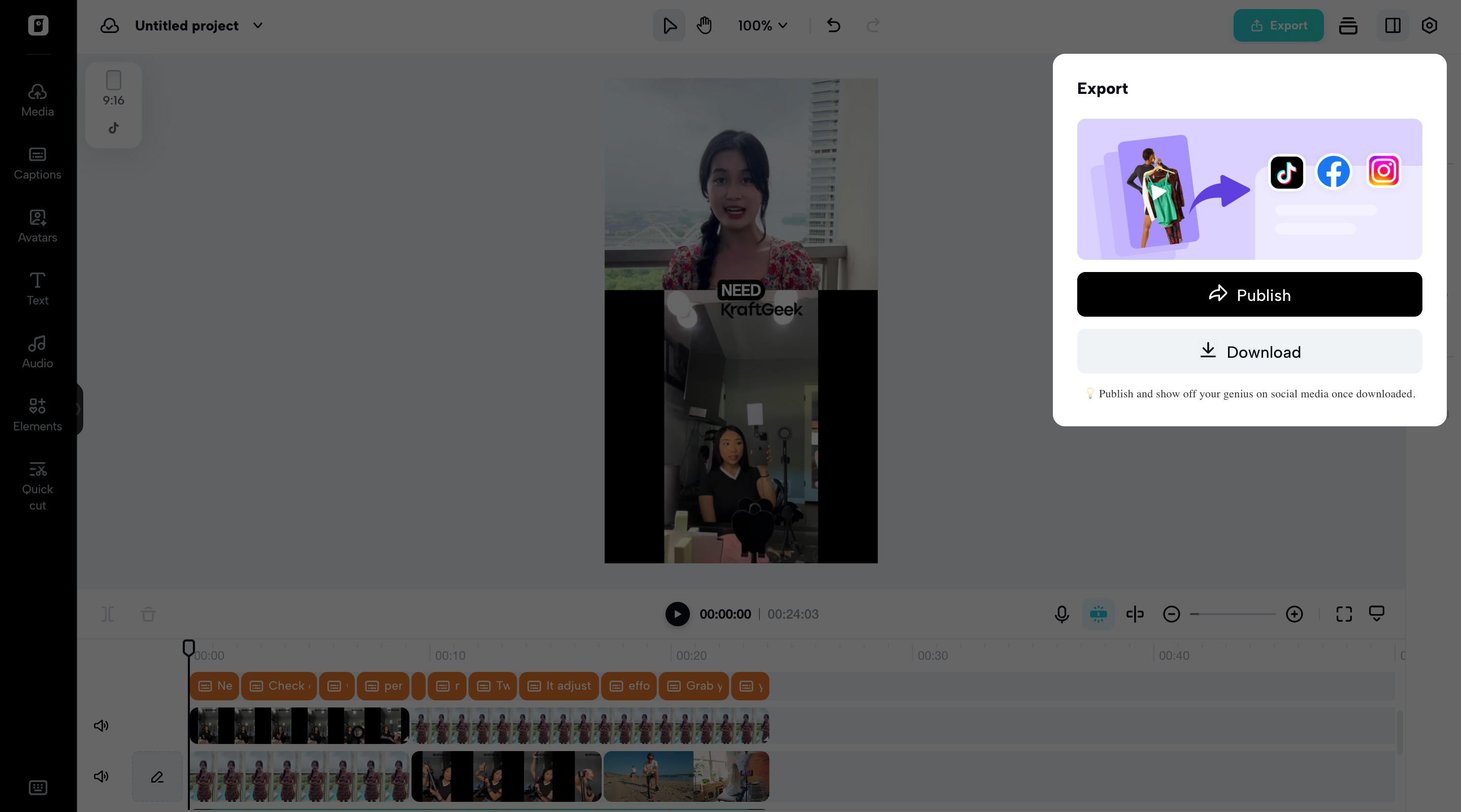1461x812 pixels.
Task: Expand the Untitled project title menu
Action: (258, 25)
